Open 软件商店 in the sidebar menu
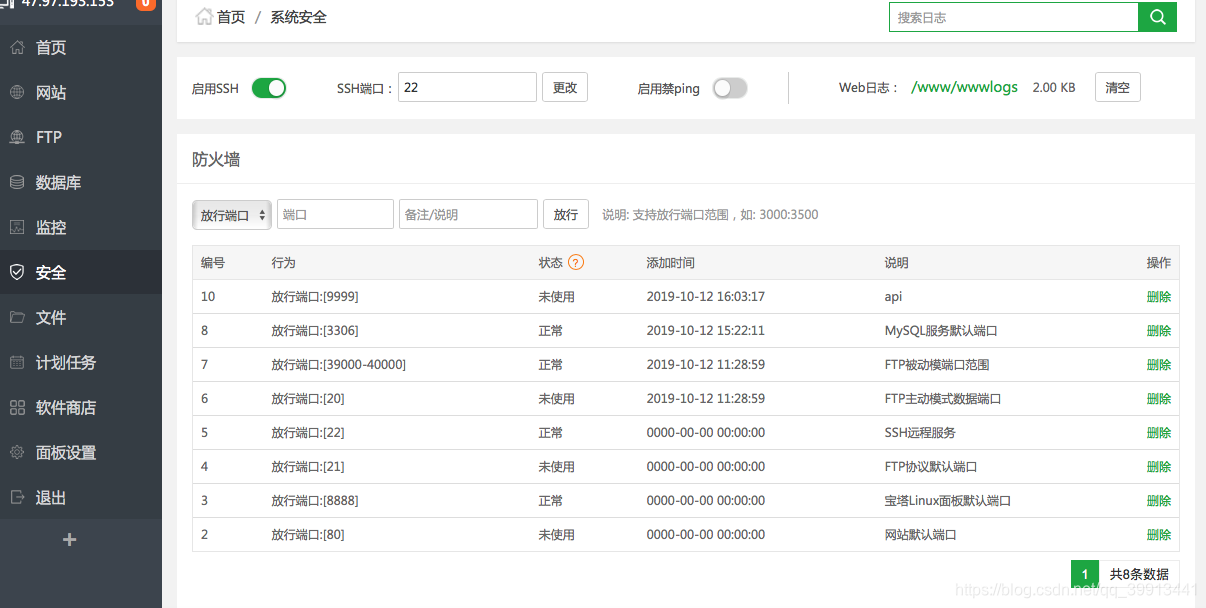Image resolution: width=1206 pixels, height=608 pixels. click(x=66, y=407)
